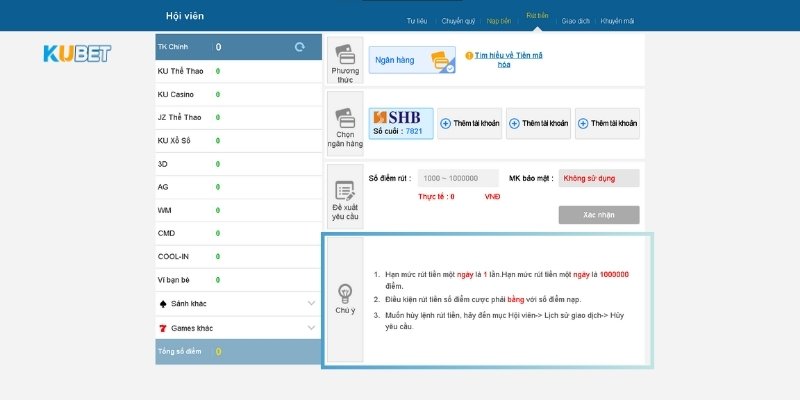Click the spade icon beside Sảnh khác
800x400 pixels.
pyautogui.click(x=163, y=304)
